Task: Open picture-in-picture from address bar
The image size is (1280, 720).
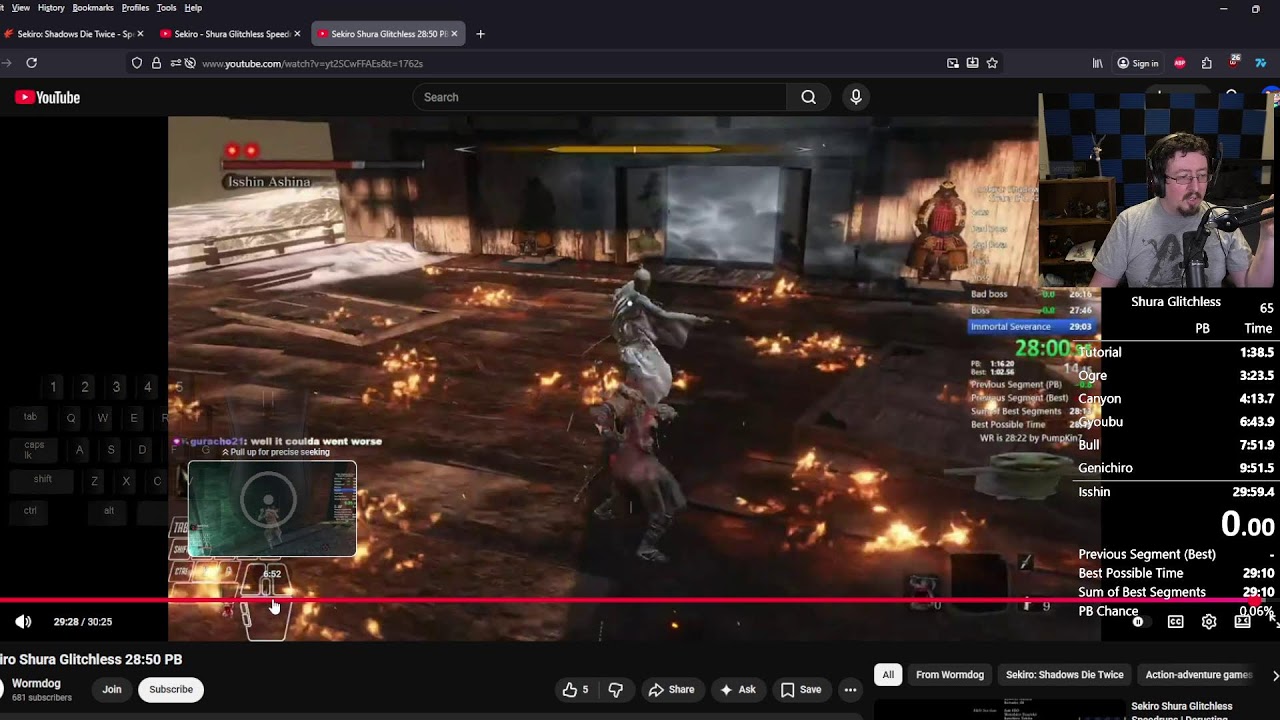Action: pyautogui.click(x=953, y=63)
